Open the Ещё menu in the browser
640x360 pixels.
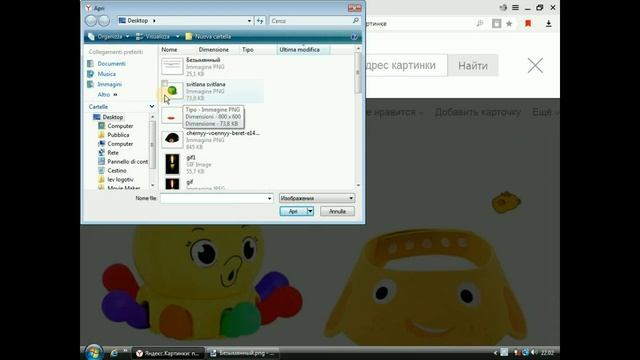pos(545,112)
